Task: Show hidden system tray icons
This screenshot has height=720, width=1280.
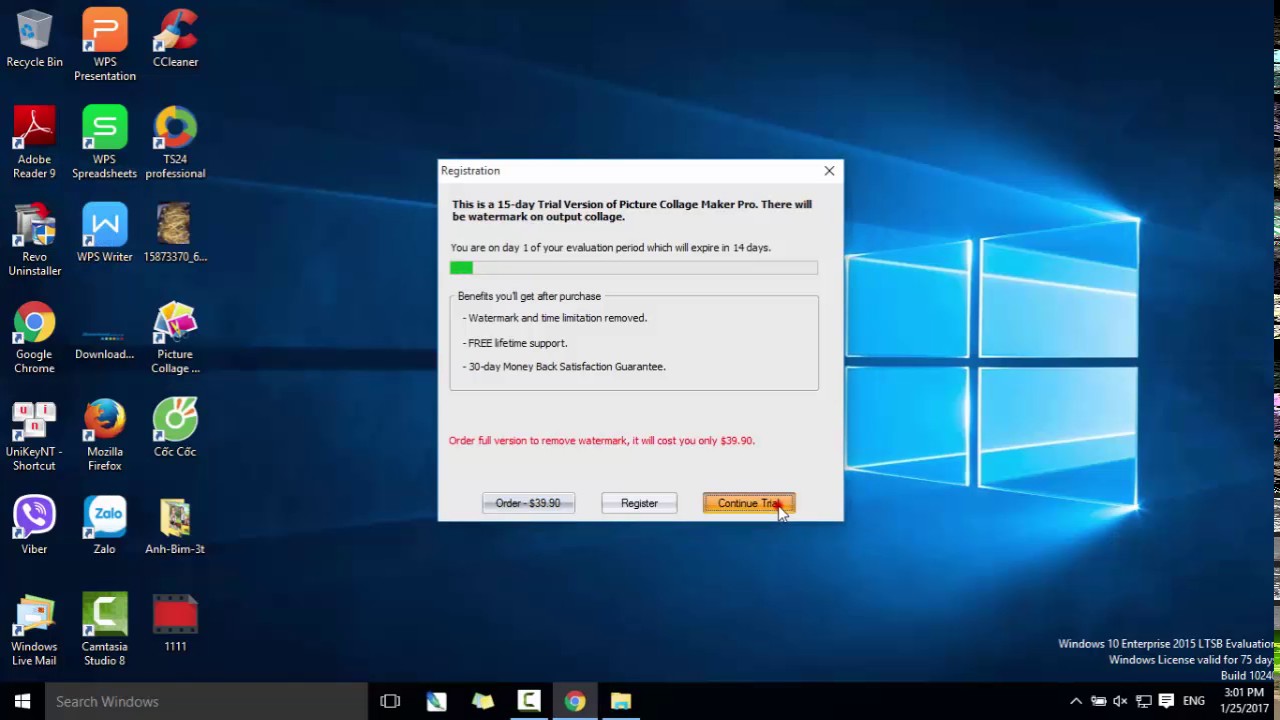Action: pyautogui.click(x=1076, y=701)
